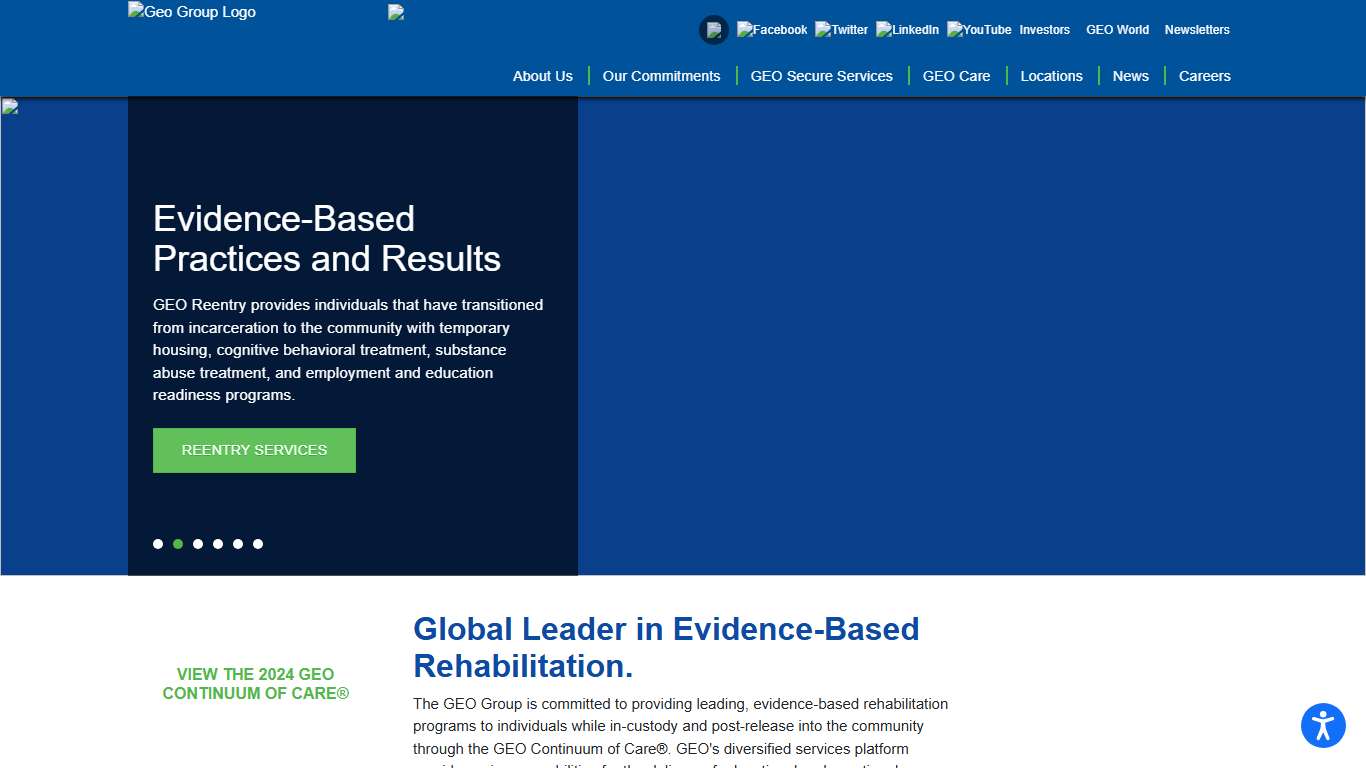The width and height of the screenshot is (1366, 768).
Task: Open the GEO Care dropdown
Action: [x=956, y=75]
